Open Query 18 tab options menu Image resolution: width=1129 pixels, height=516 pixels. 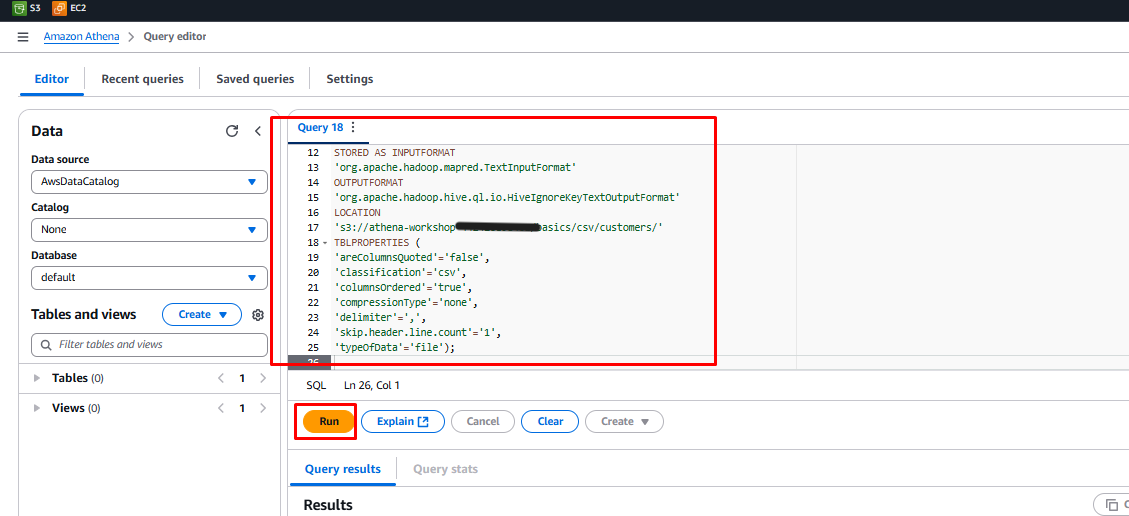pyautogui.click(x=353, y=128)
